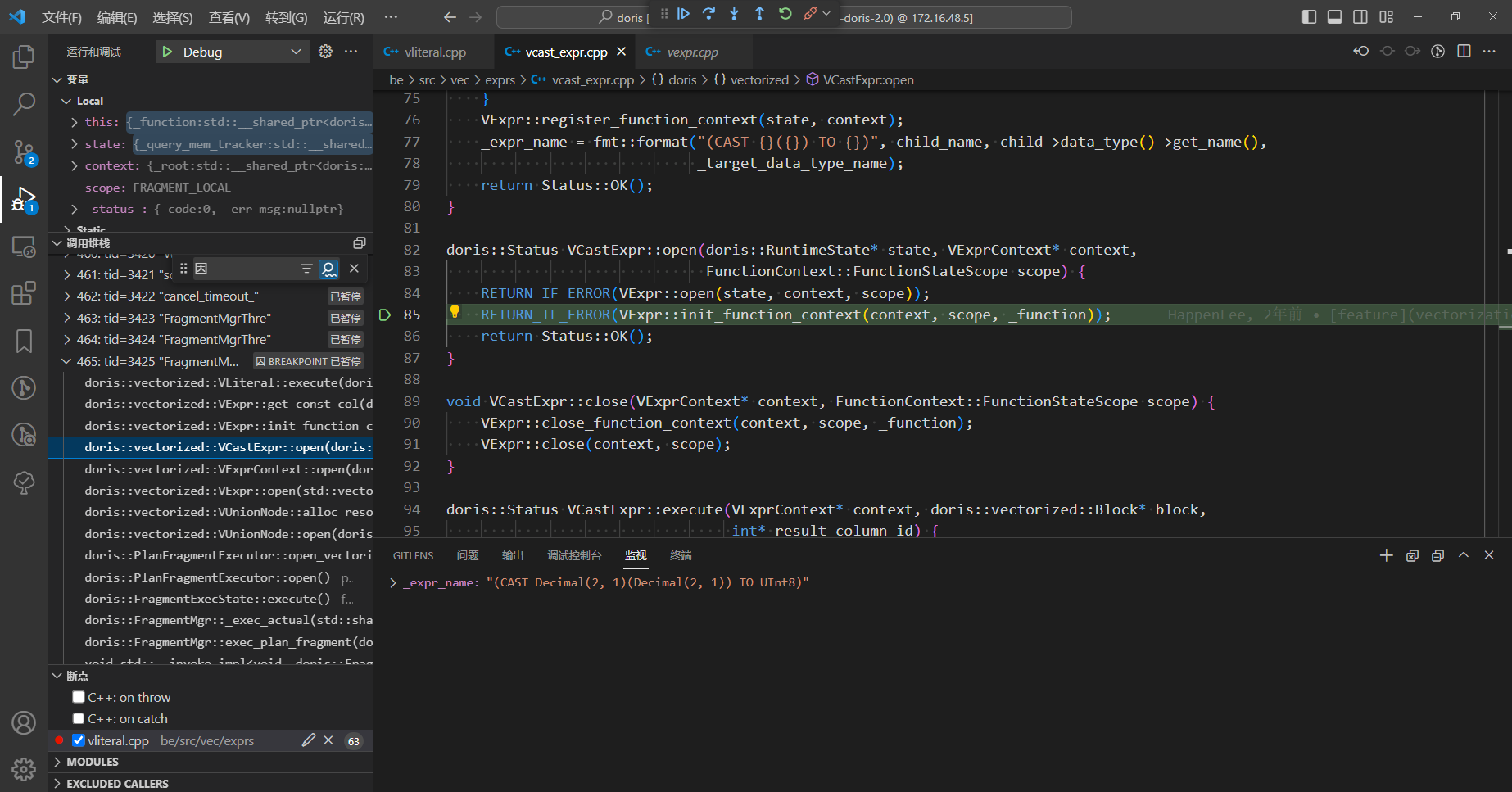
Task: Click the vec breadcrumb folder
Action: [459, 79]
